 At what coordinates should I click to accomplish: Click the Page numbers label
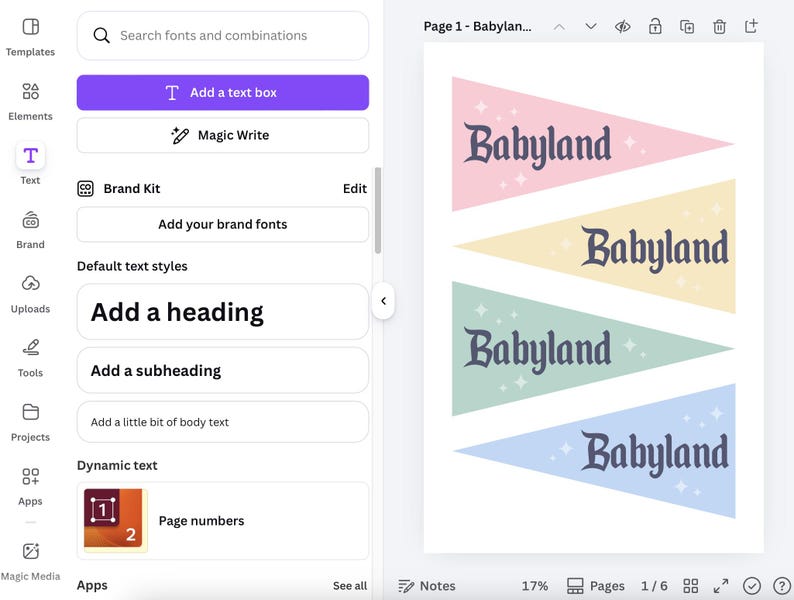coord(202,521)
